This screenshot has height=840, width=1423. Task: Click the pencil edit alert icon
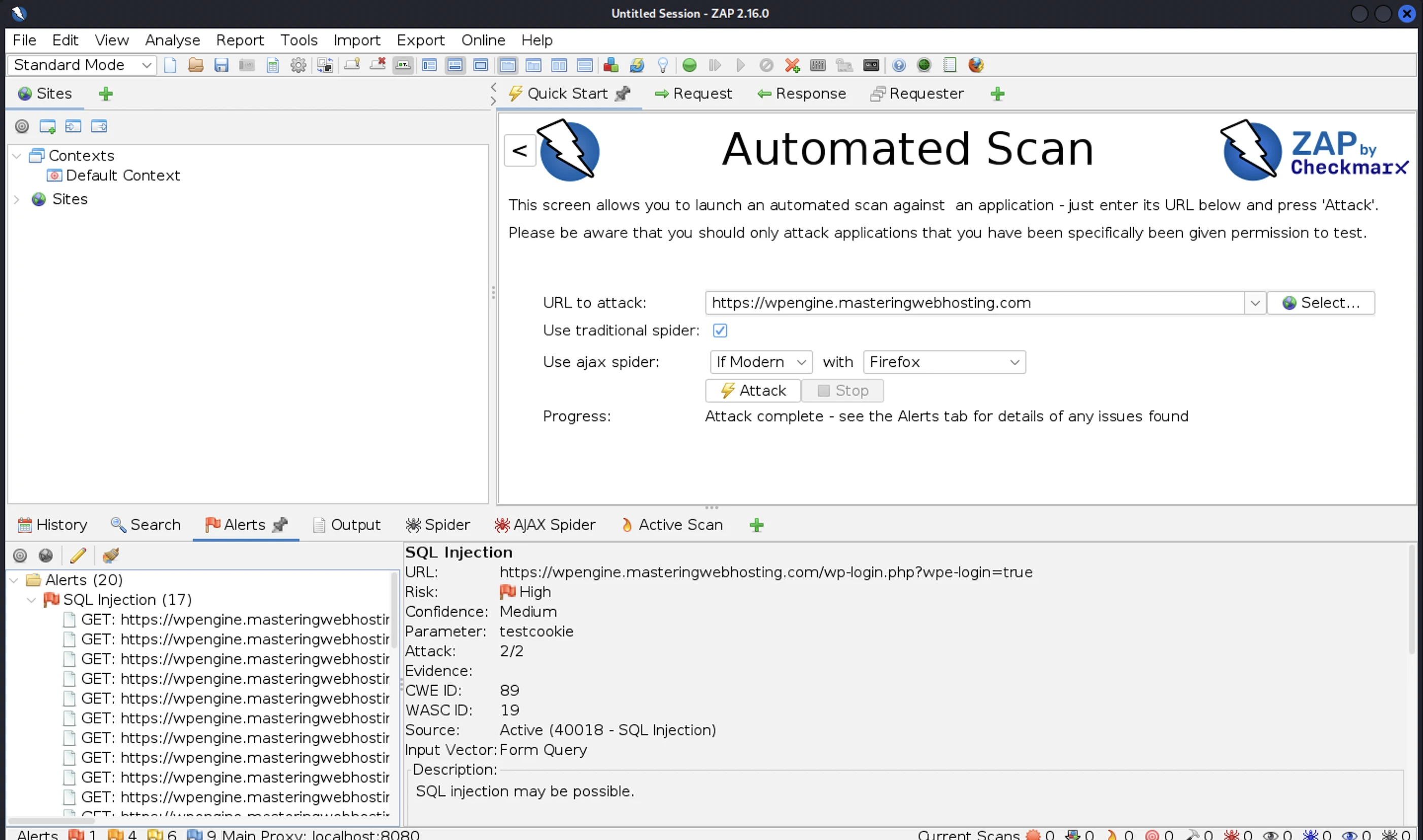(x=78, y=555)
